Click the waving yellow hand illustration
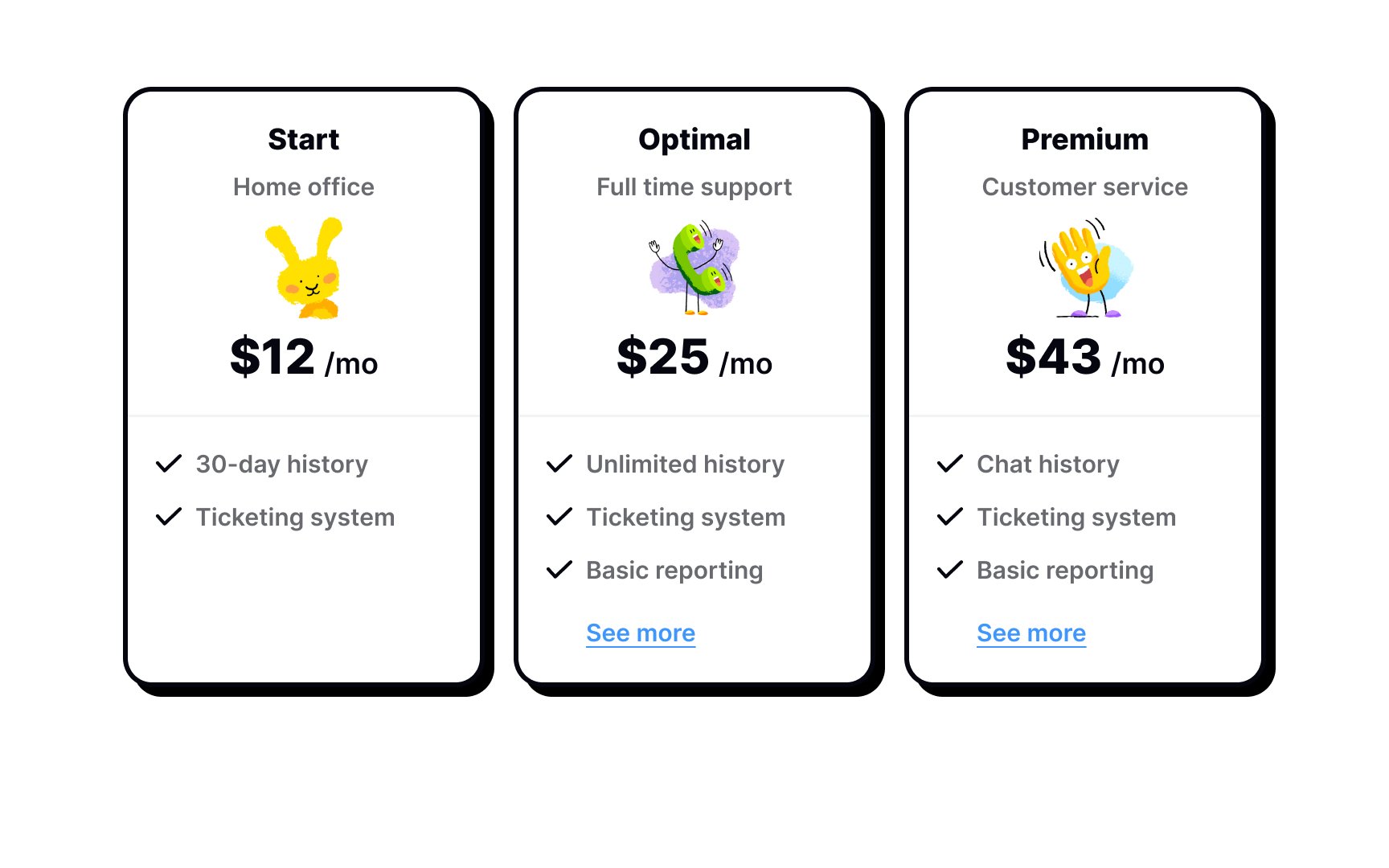 coord(1085,268)
